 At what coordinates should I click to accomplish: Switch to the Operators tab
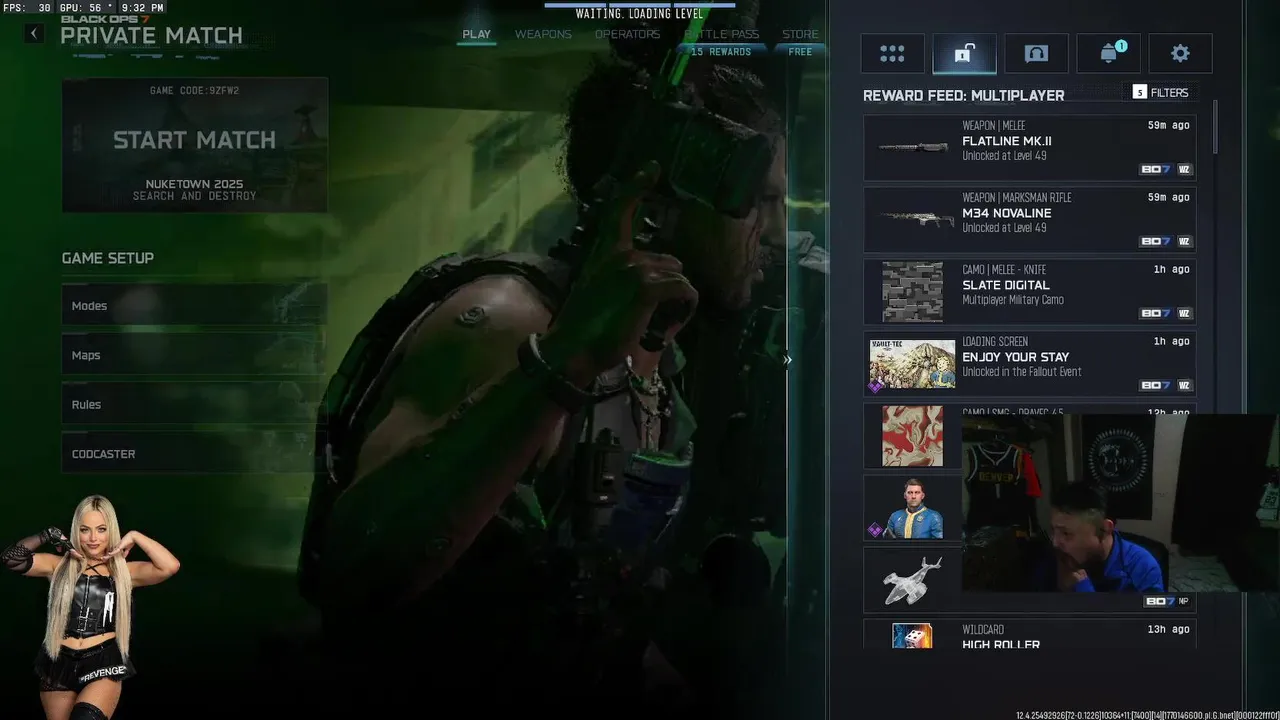click(627, 34)
